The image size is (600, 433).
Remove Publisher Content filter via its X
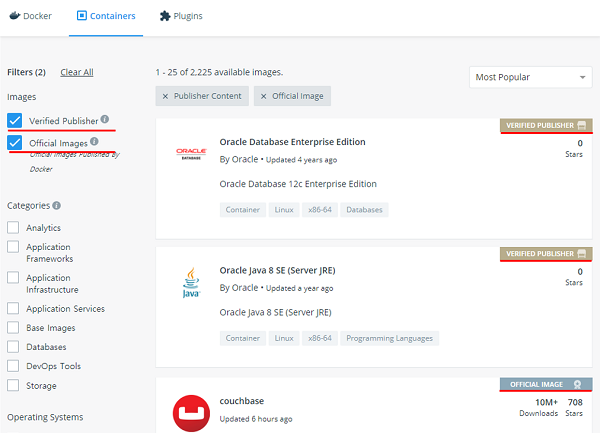pos(165,96)
